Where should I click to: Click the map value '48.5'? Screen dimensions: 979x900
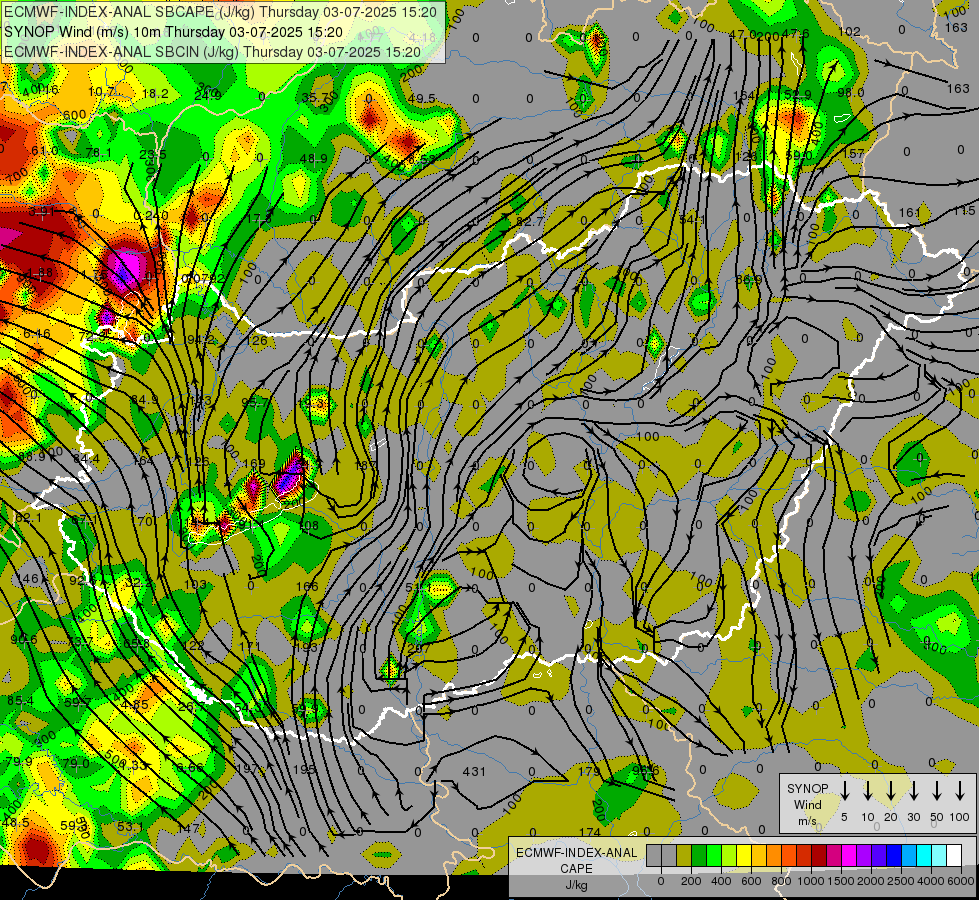coord(16,823)
